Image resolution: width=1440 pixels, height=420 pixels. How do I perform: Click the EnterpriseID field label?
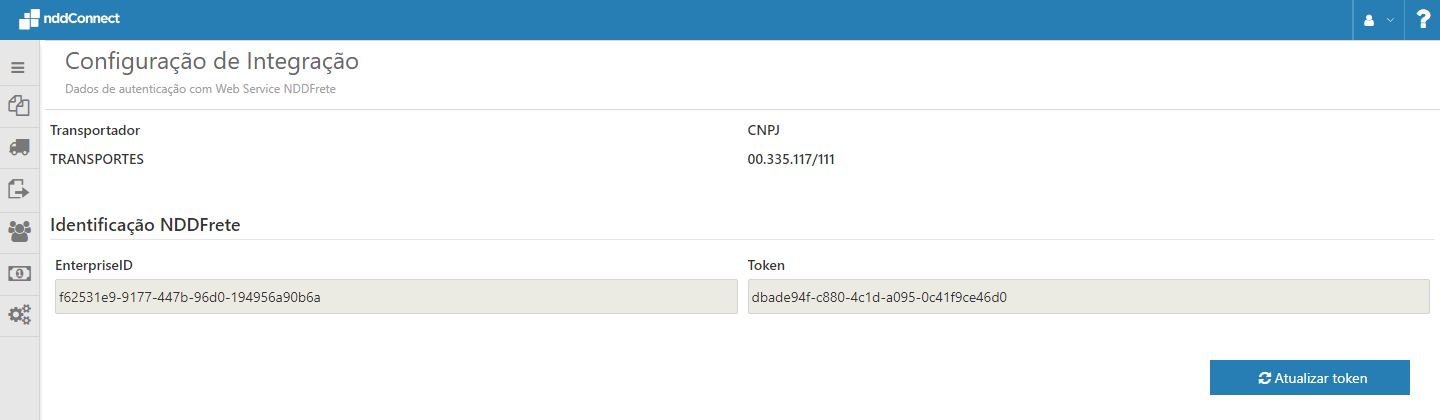tap(96, 265)
